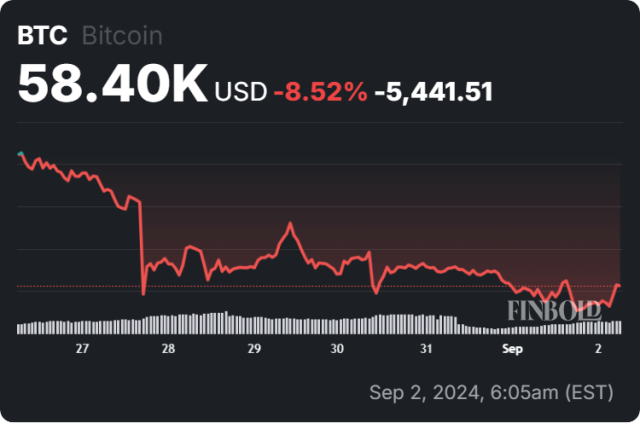Screen dimensions: 640x423
Task: Click the green starting dot on chart
Action: [21, 154]
